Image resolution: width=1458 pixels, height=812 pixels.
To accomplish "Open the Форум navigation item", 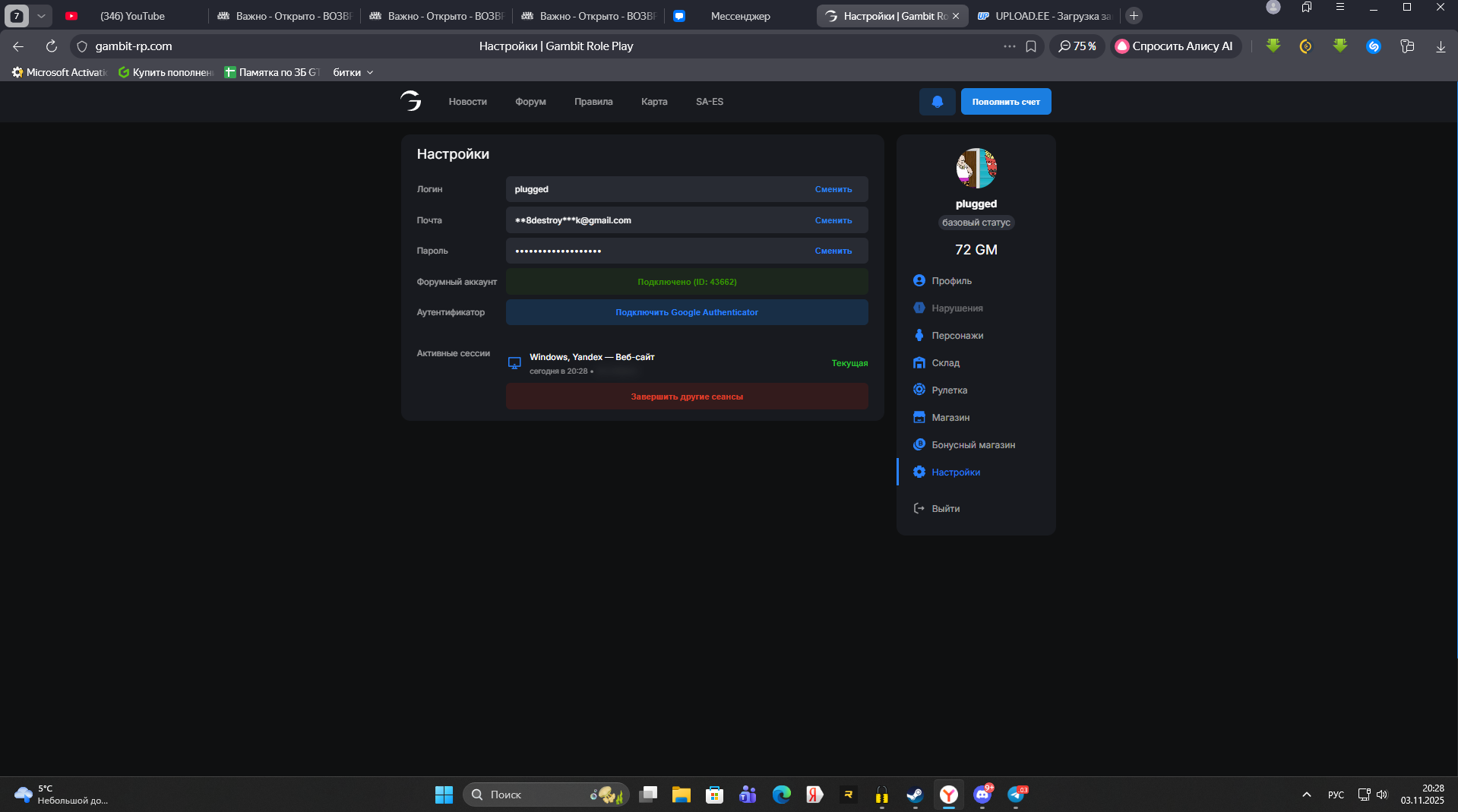I will point(530,102).
